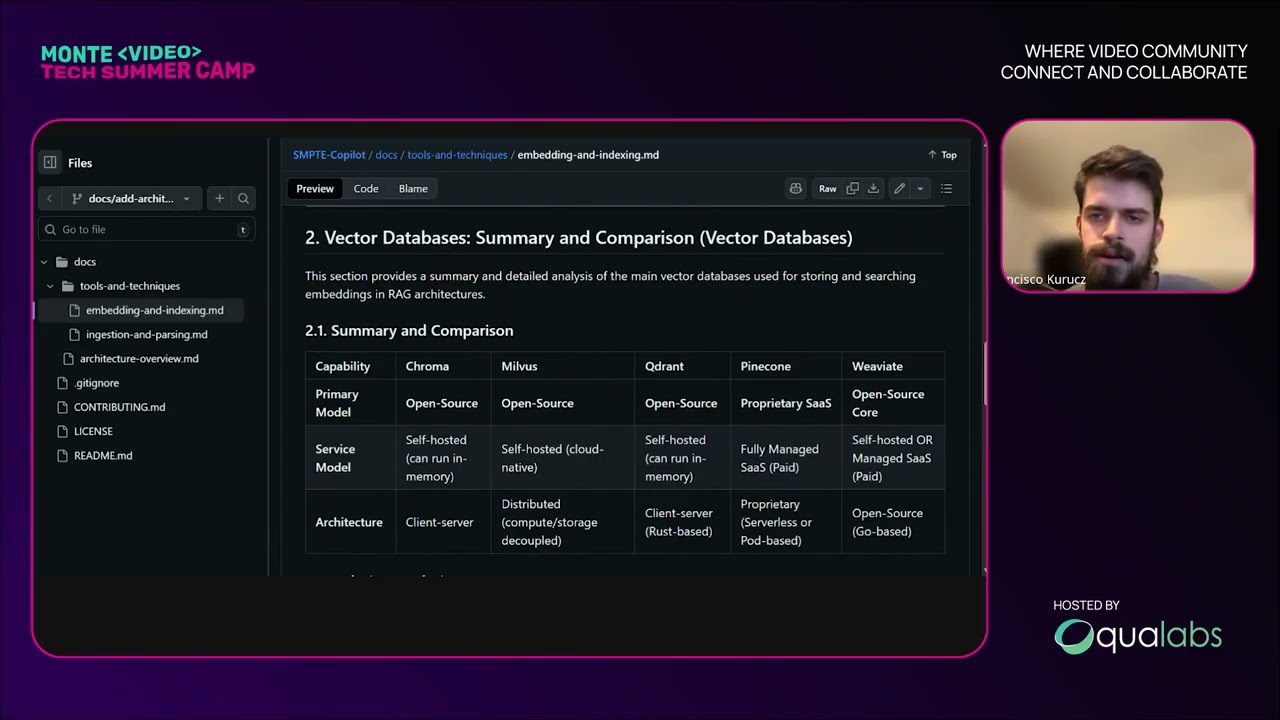Switch to the Blame tab
Image resolution: width=1280 pixels, height=720 pixels.
click(x=413, y=188)
